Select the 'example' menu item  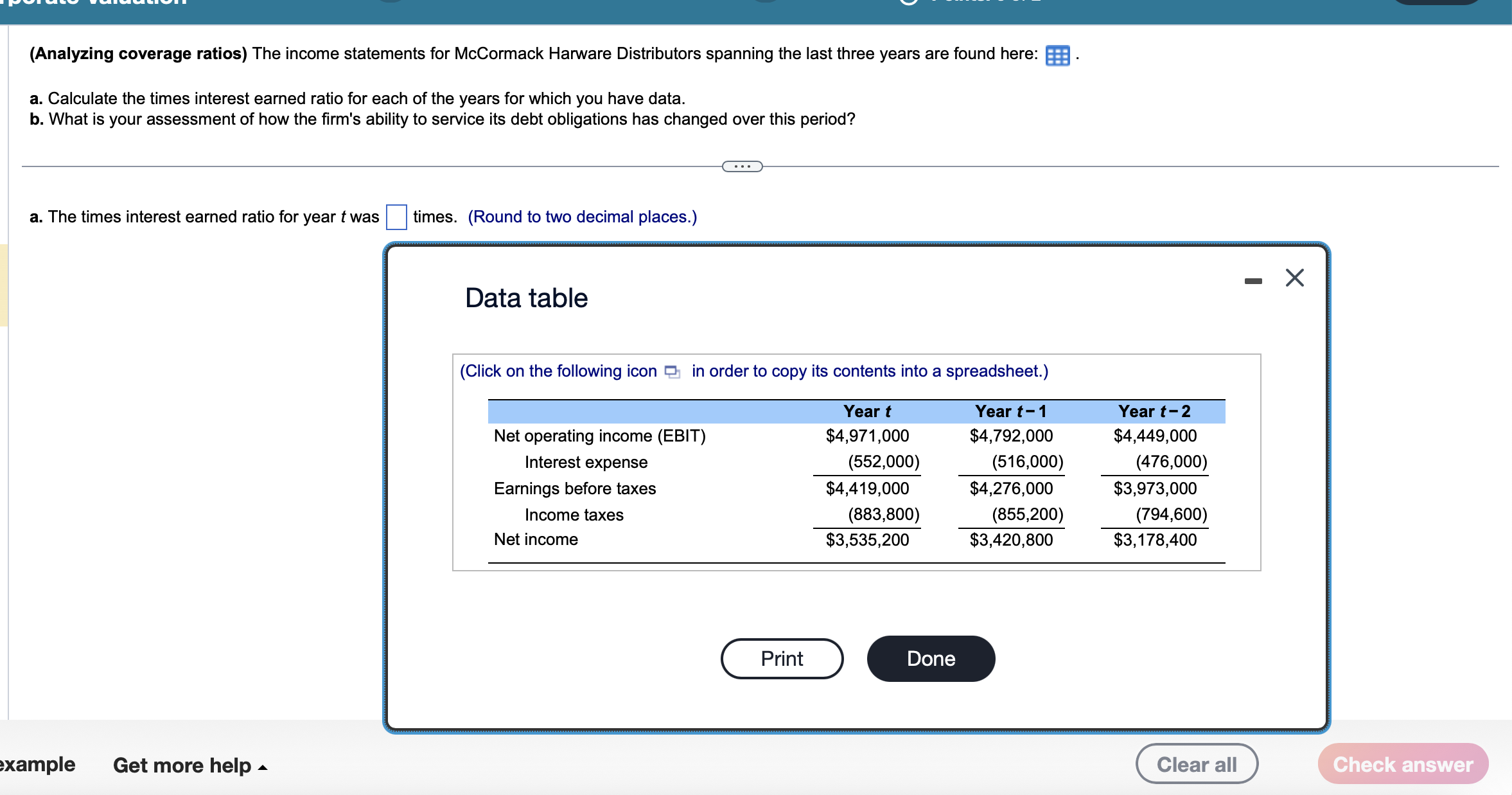point(37,764)
